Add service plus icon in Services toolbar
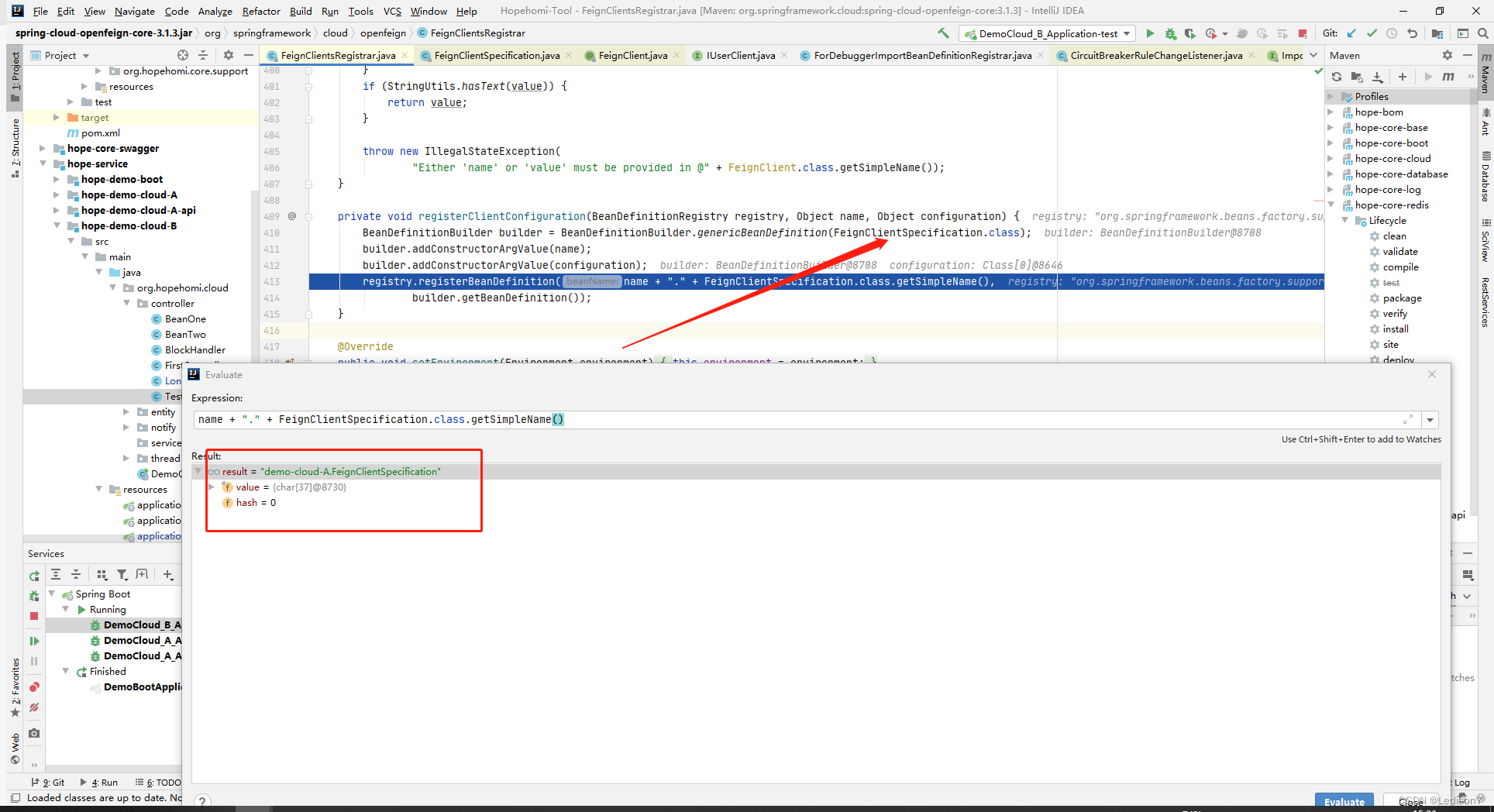 click(x=168, y=574)
